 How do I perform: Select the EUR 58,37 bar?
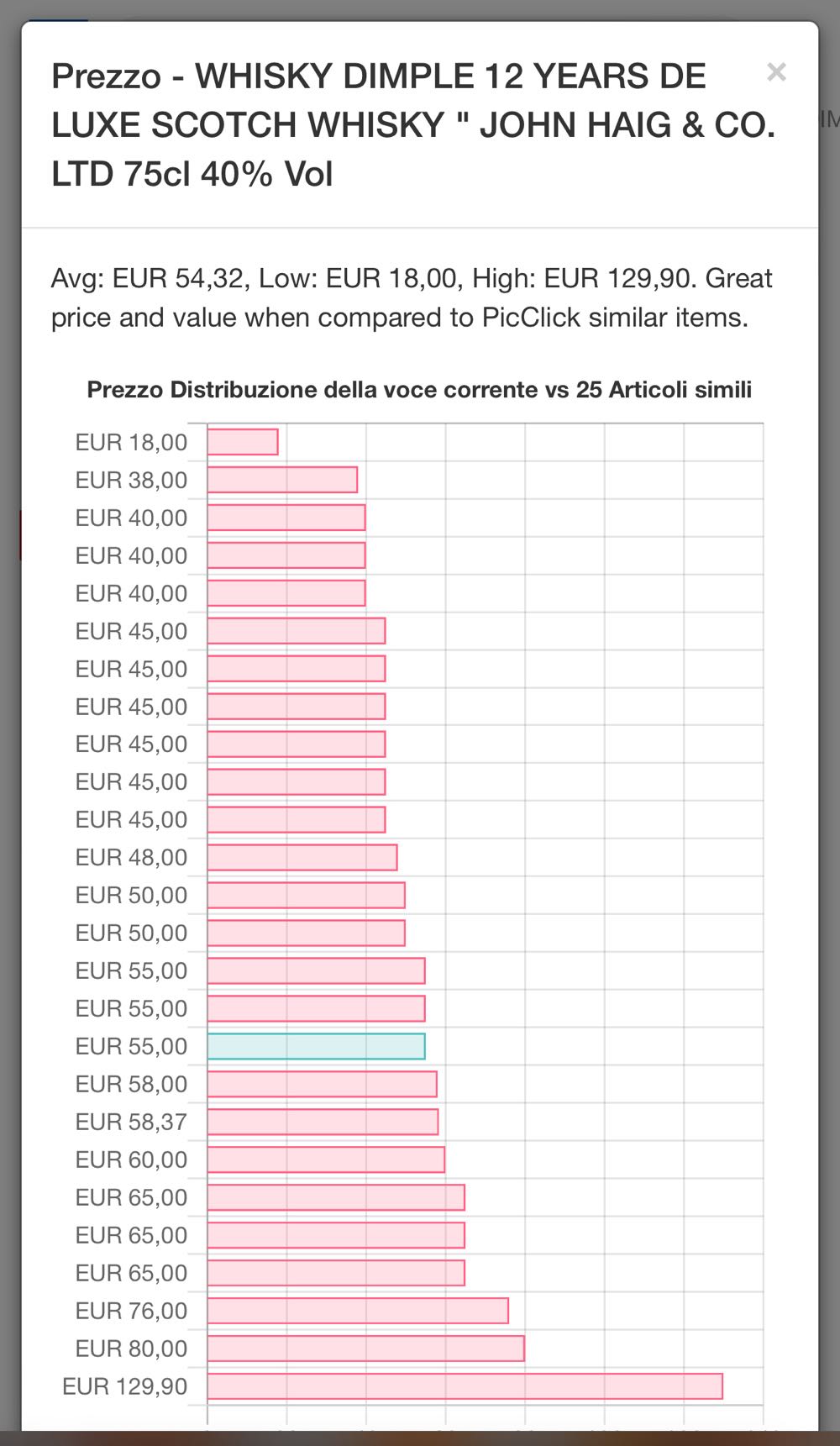[x=323, y=1122]
